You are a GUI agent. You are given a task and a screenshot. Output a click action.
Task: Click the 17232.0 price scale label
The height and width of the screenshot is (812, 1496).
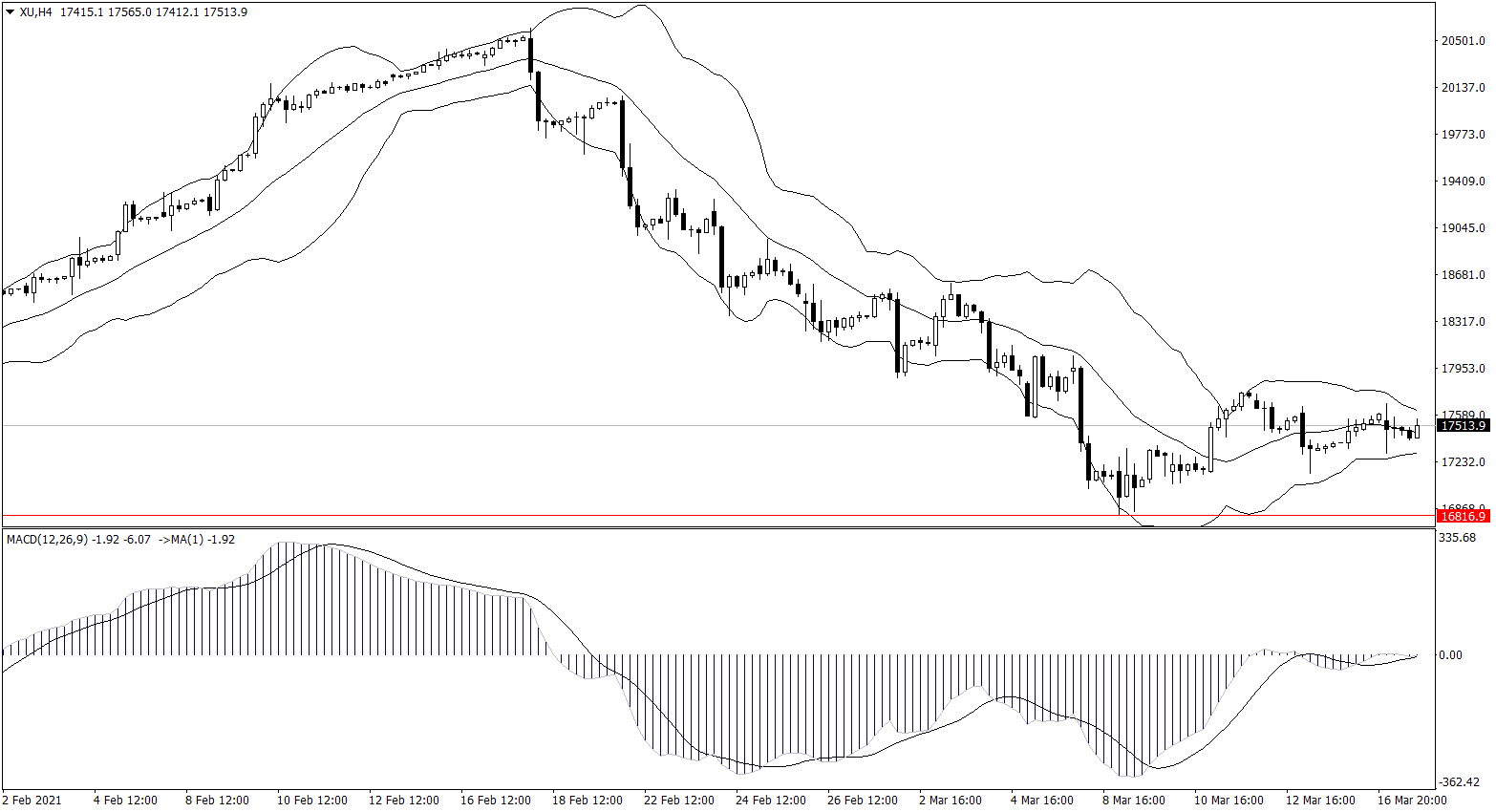tap(1463, 462)
